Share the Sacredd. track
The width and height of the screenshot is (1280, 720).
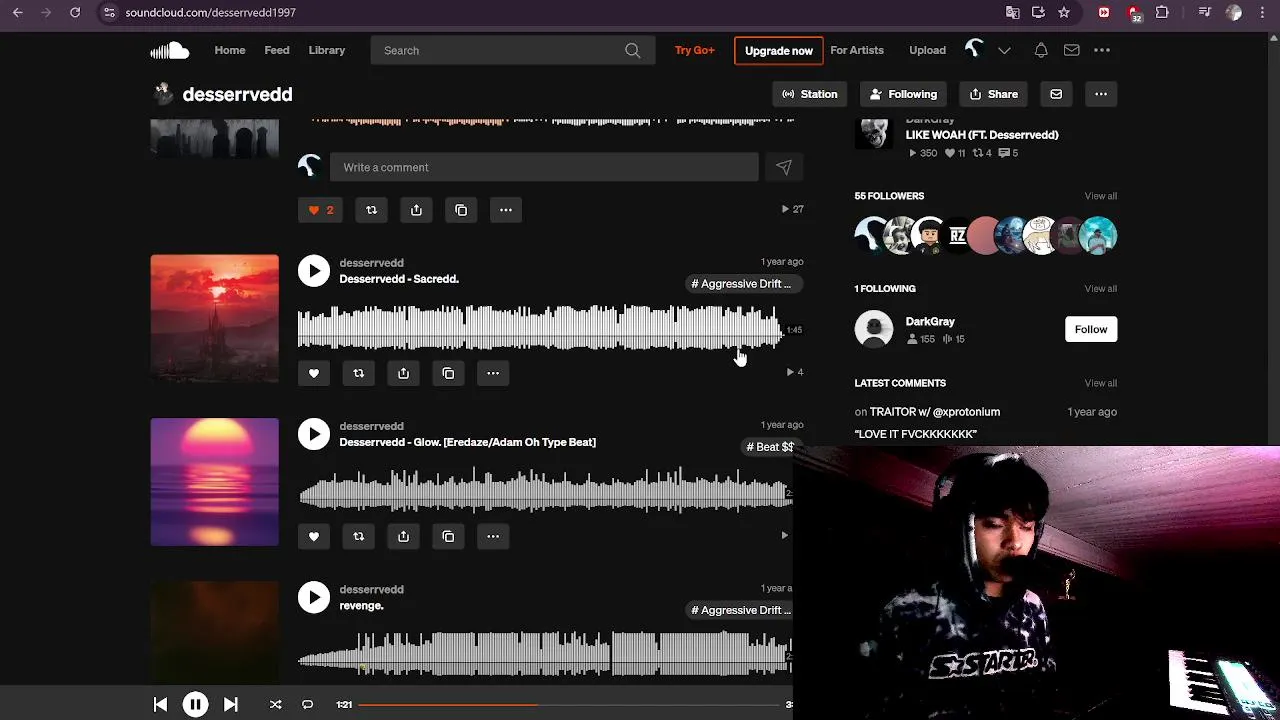(x=404, y=373)
